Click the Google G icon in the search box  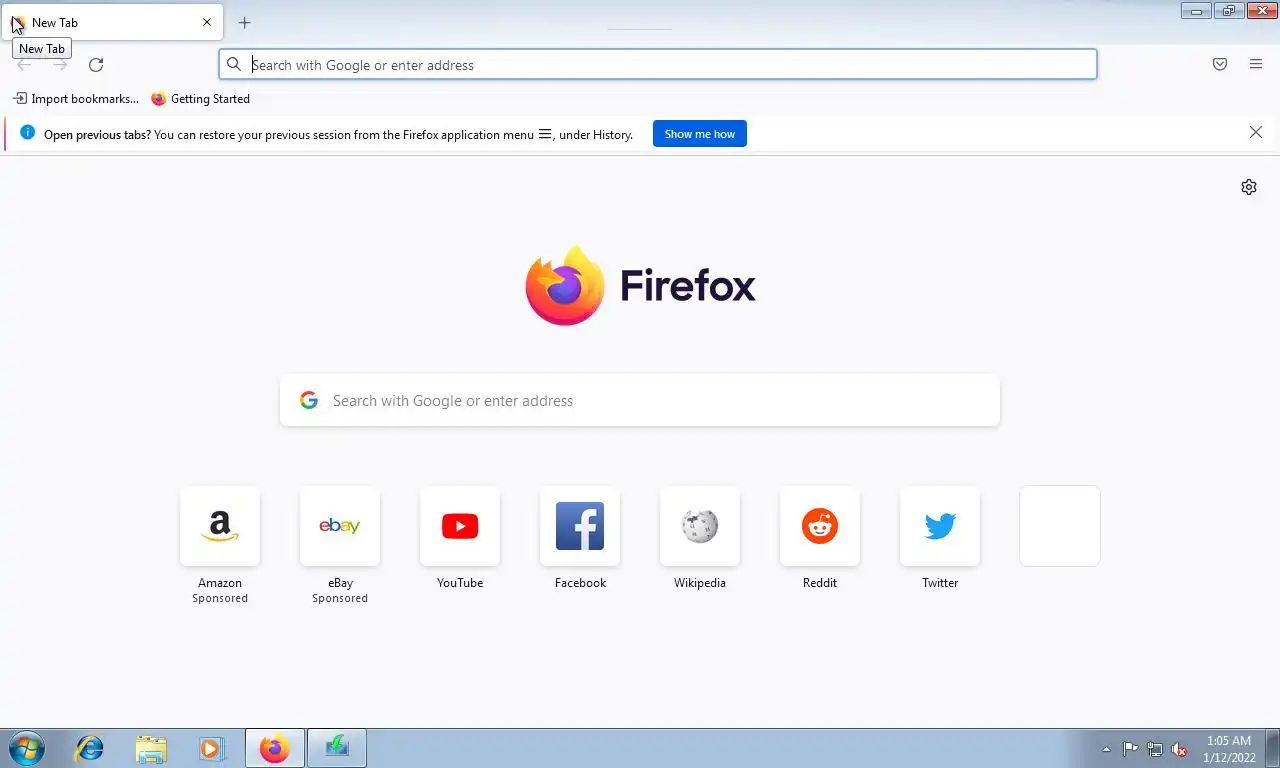point(309,400)
